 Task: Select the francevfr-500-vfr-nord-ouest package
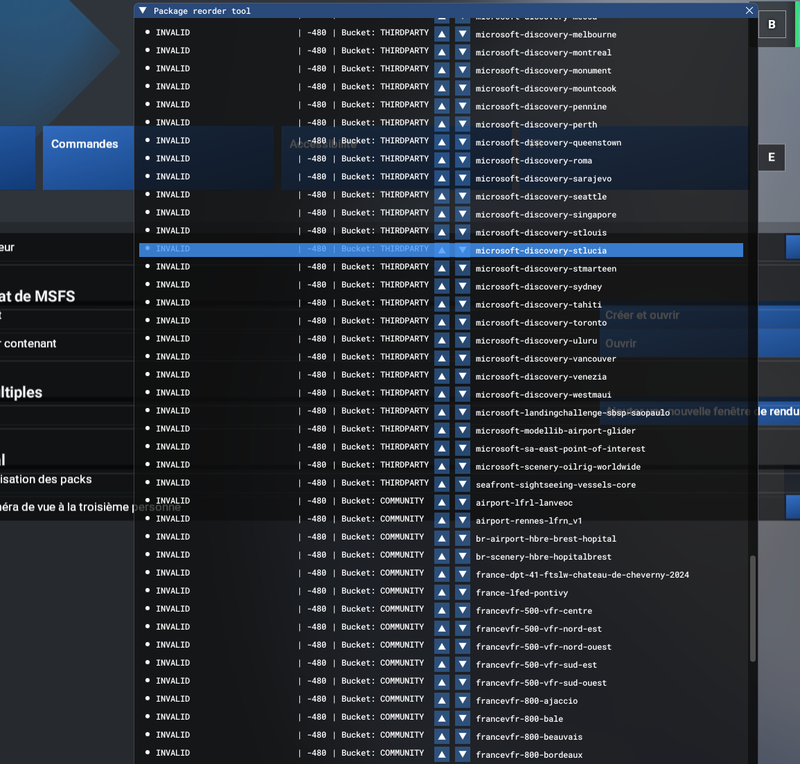(543, 647)
